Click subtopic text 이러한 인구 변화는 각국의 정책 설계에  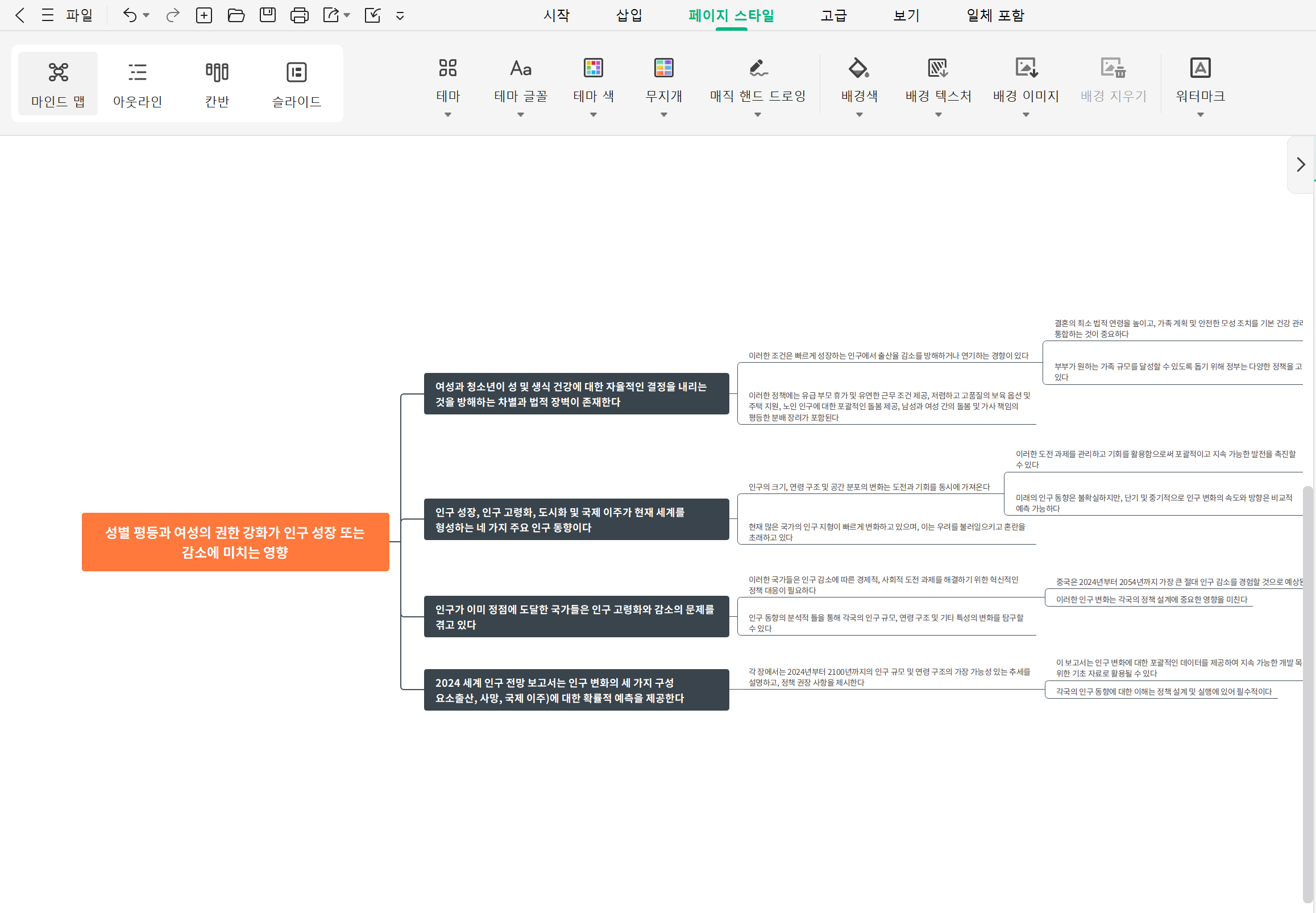(x=1151, y=600)
